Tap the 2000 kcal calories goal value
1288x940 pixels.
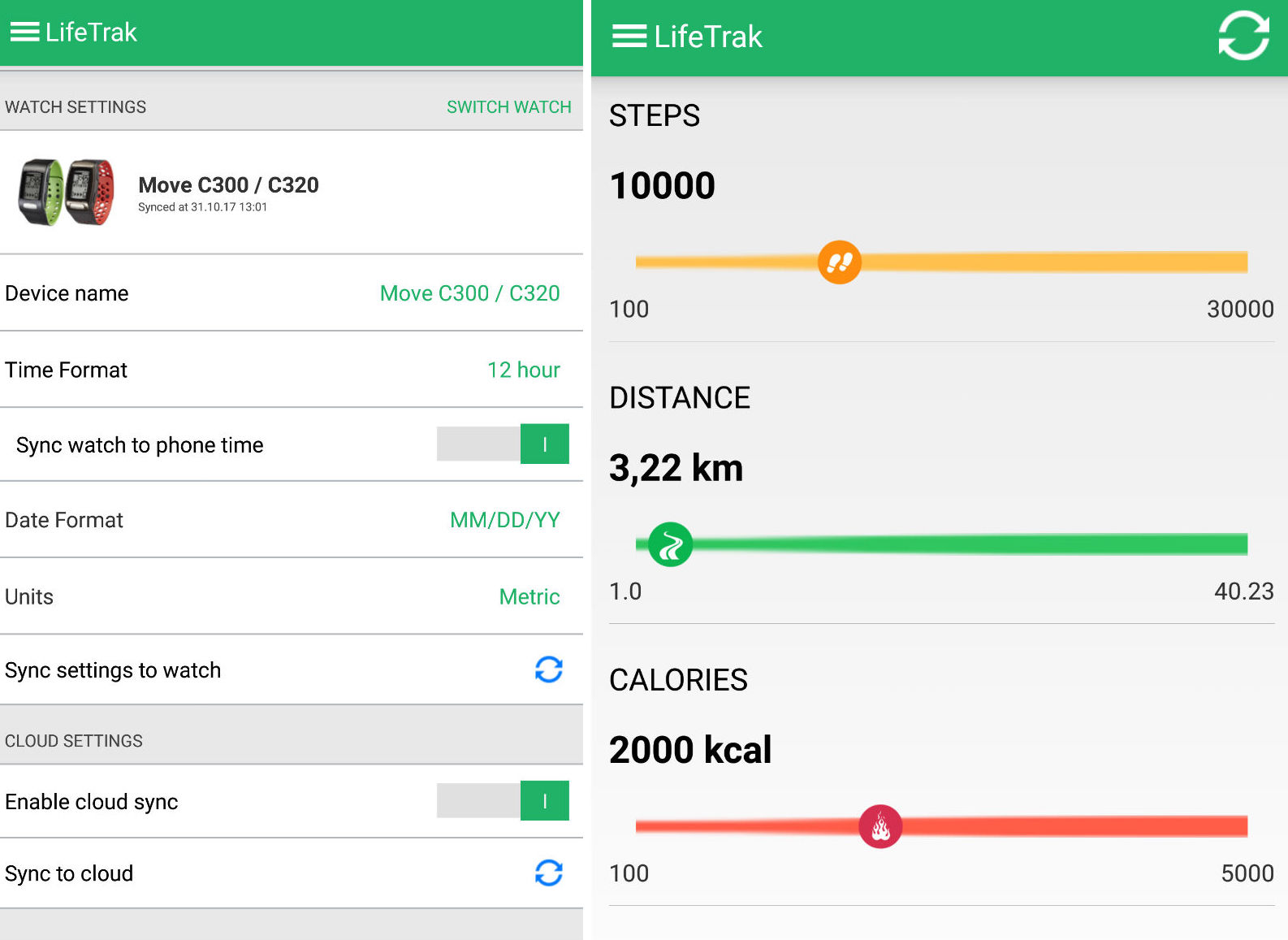(x=690, y=750)
